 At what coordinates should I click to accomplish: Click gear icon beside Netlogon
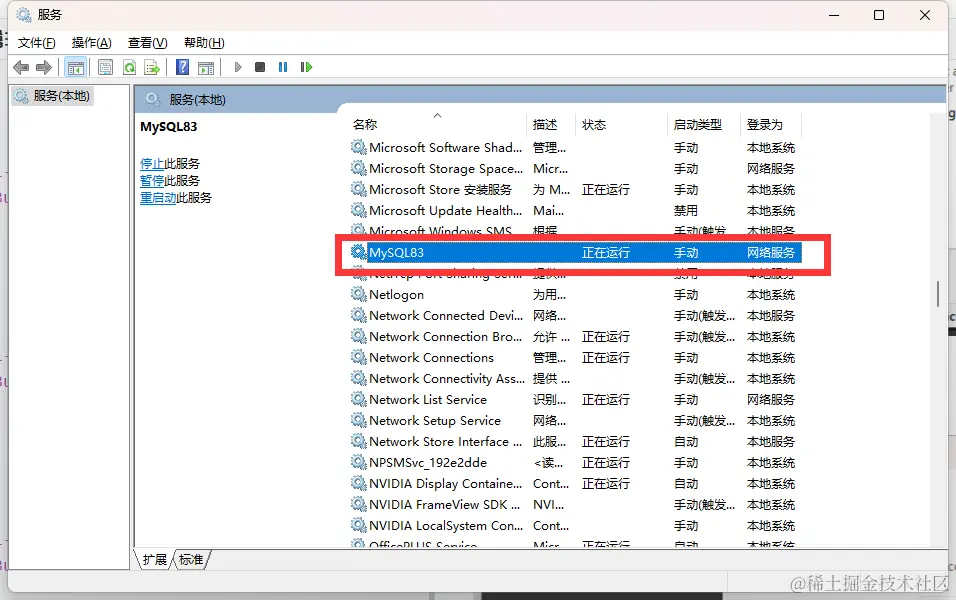point(358,294)
